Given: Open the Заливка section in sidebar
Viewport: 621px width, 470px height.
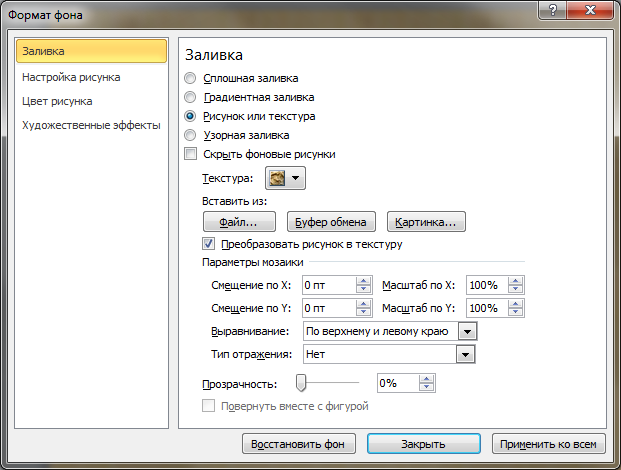Looking at the screenshot, I should coord(91,51).
